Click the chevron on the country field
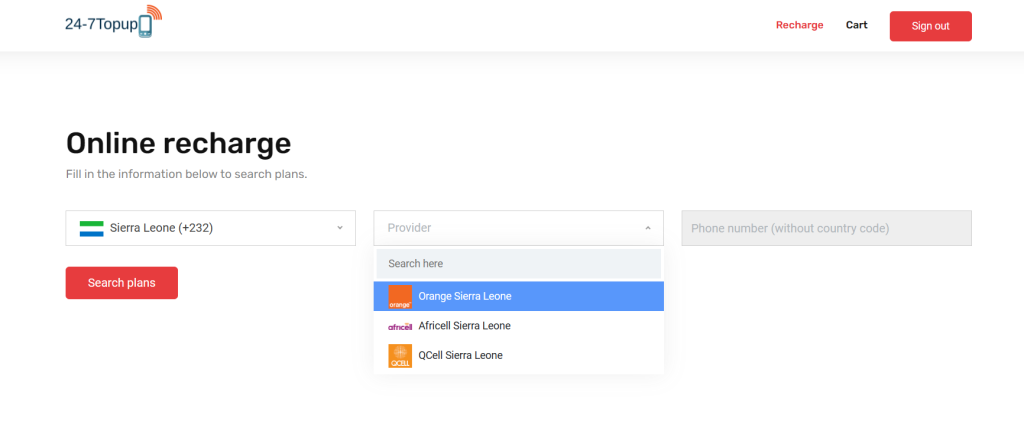1024x421 pixels. (x=340, y=228)
